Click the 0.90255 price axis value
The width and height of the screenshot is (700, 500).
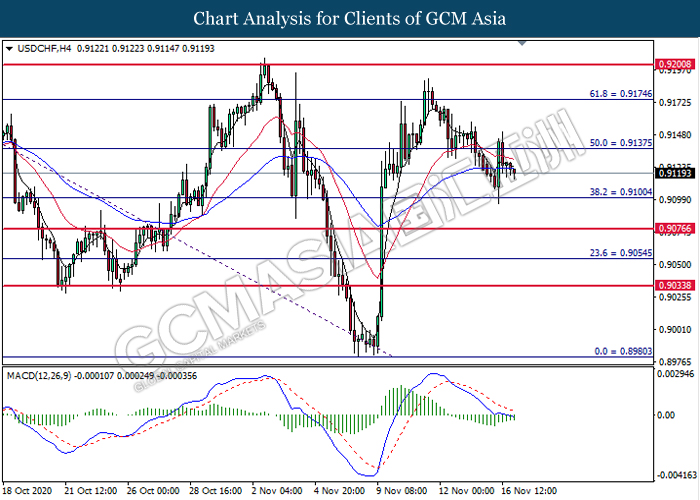tap(675, 297)
